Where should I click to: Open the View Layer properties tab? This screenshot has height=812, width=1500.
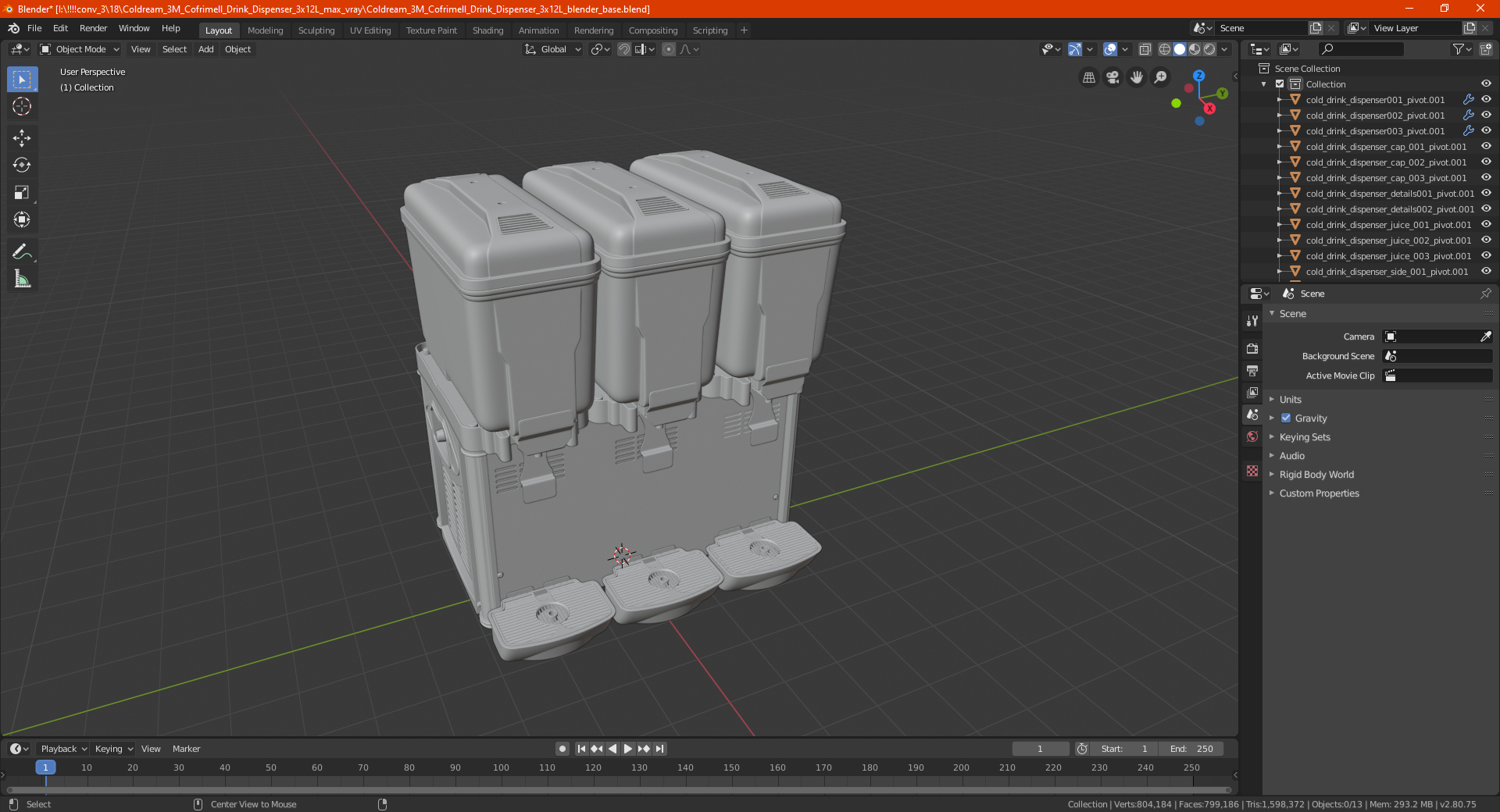point(1252,392)
